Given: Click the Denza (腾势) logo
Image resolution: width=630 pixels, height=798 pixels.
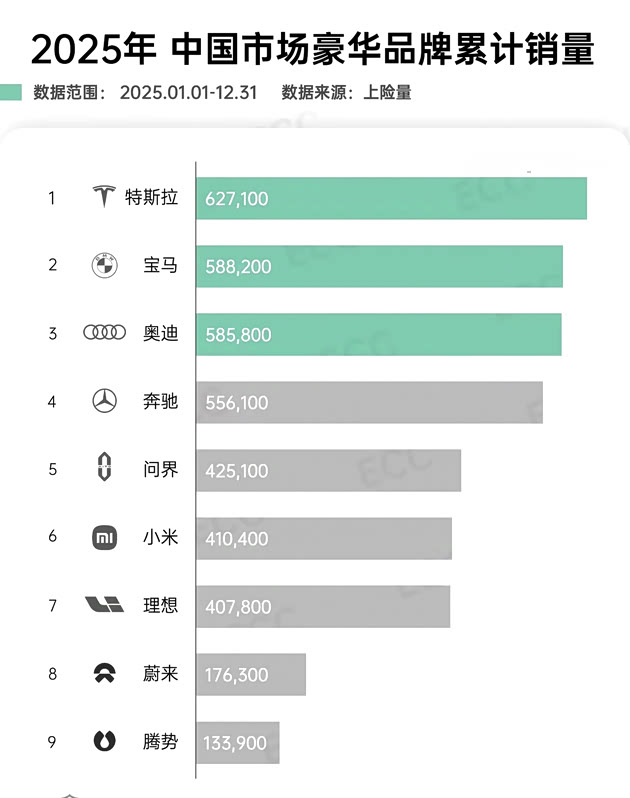Looking at the screenshot, I should tap(104, 741).
